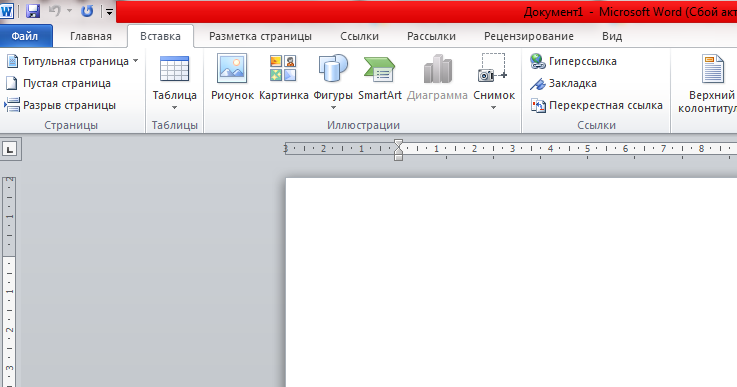Screen dimensions: 737x387
Task: Add a Закладка bookmark
Action: (x=563, y=83)
